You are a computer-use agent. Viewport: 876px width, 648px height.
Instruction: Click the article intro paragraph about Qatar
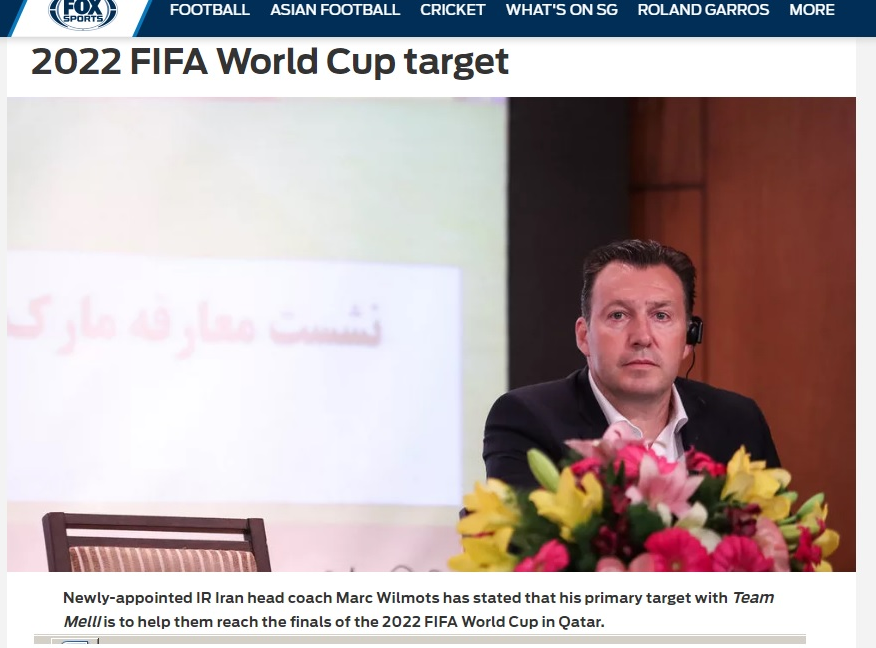pos(418,609)
